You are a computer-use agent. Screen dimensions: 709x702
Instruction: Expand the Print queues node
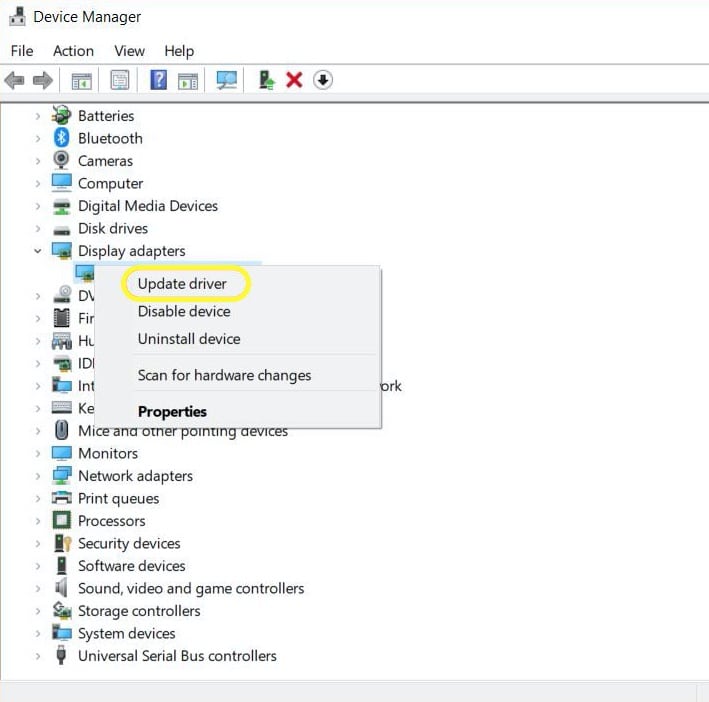pyautogui.click(x=38, y=499)
